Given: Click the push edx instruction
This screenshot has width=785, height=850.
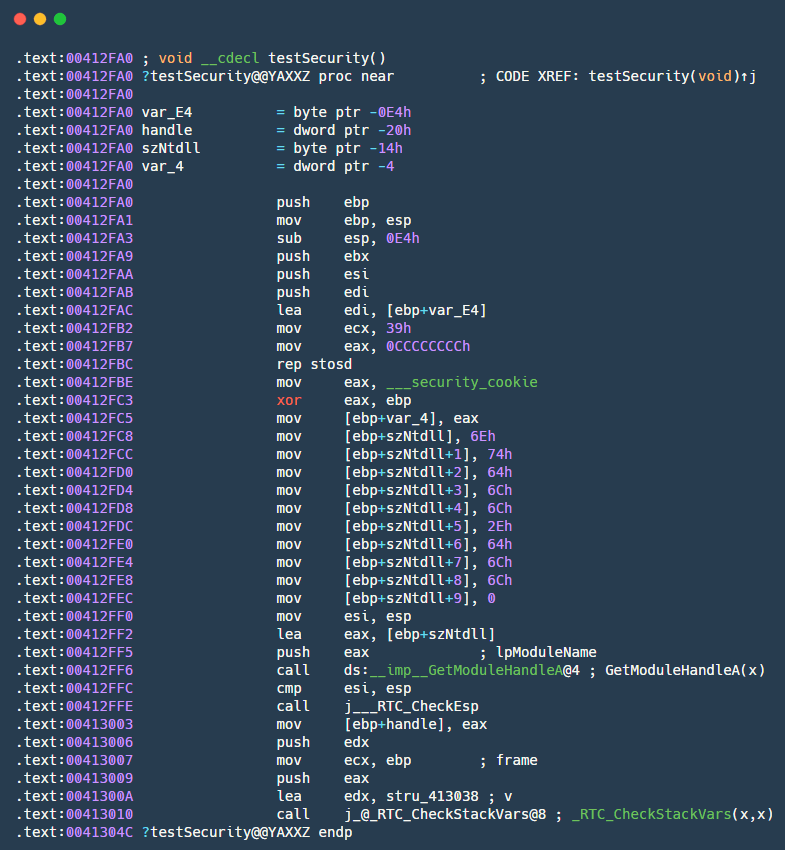Looking at the screenshot, I should pos(323,742).
